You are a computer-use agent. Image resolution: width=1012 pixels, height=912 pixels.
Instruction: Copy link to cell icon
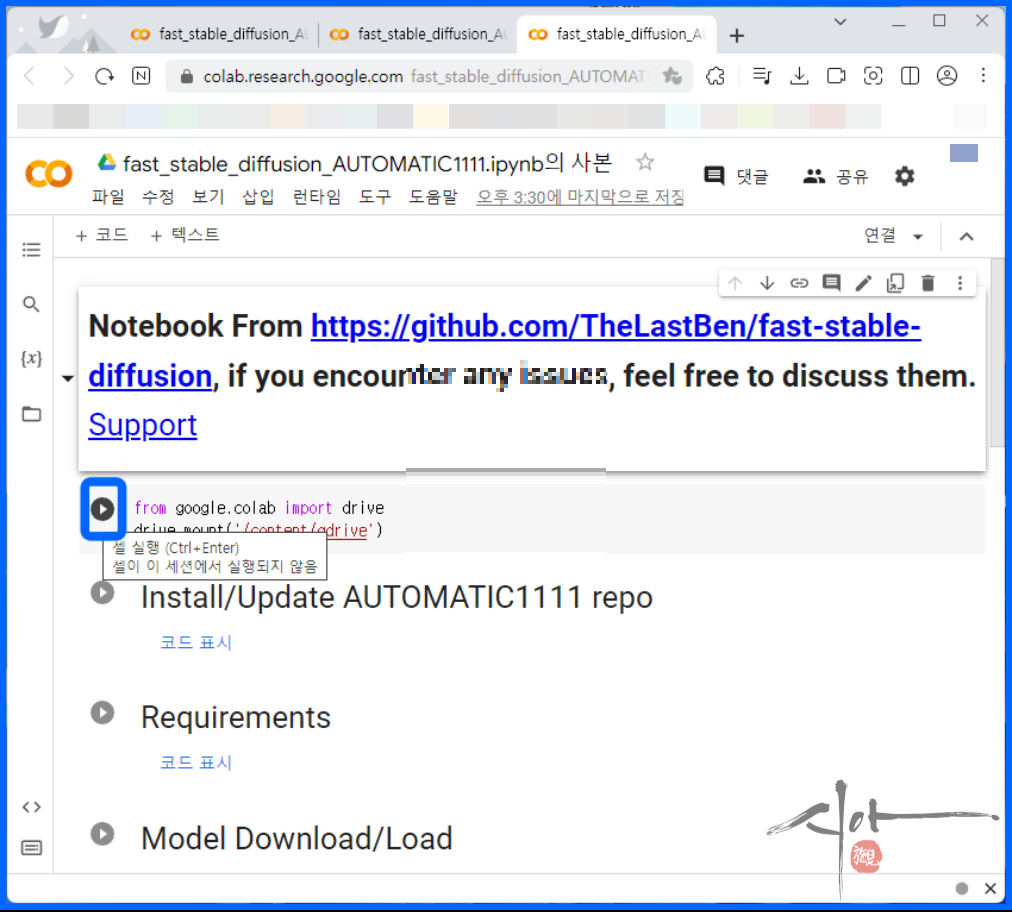pyautogui.click(x=799, y=283)
